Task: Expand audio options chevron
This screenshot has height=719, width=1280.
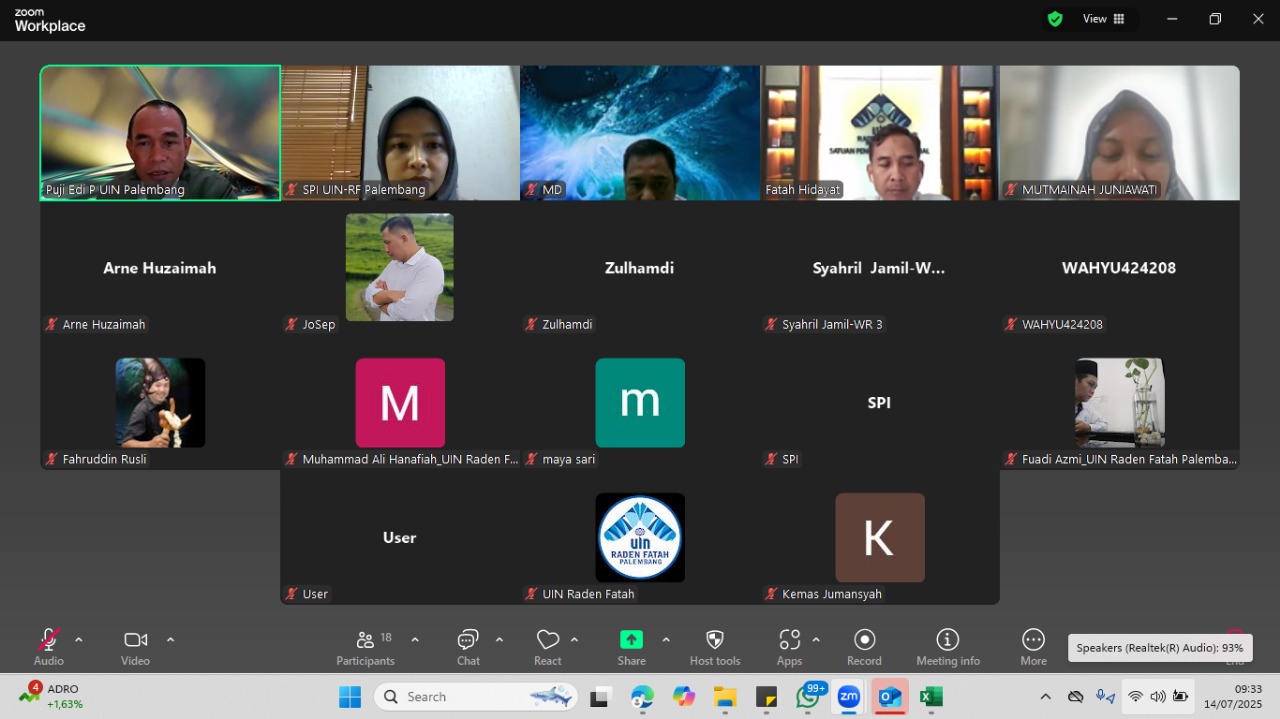Action: point(79,640)
